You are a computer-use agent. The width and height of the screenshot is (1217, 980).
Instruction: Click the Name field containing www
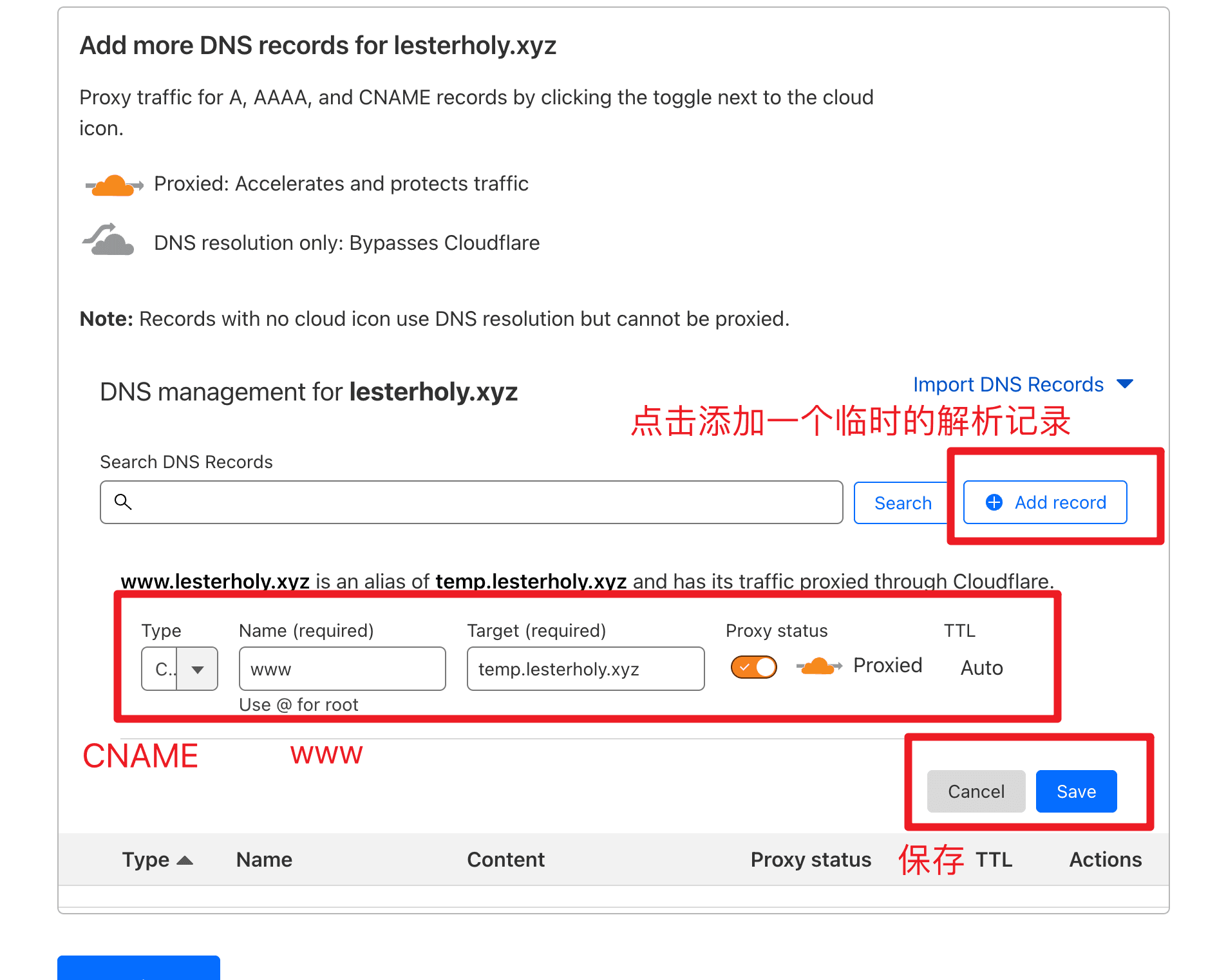[342, 669]
